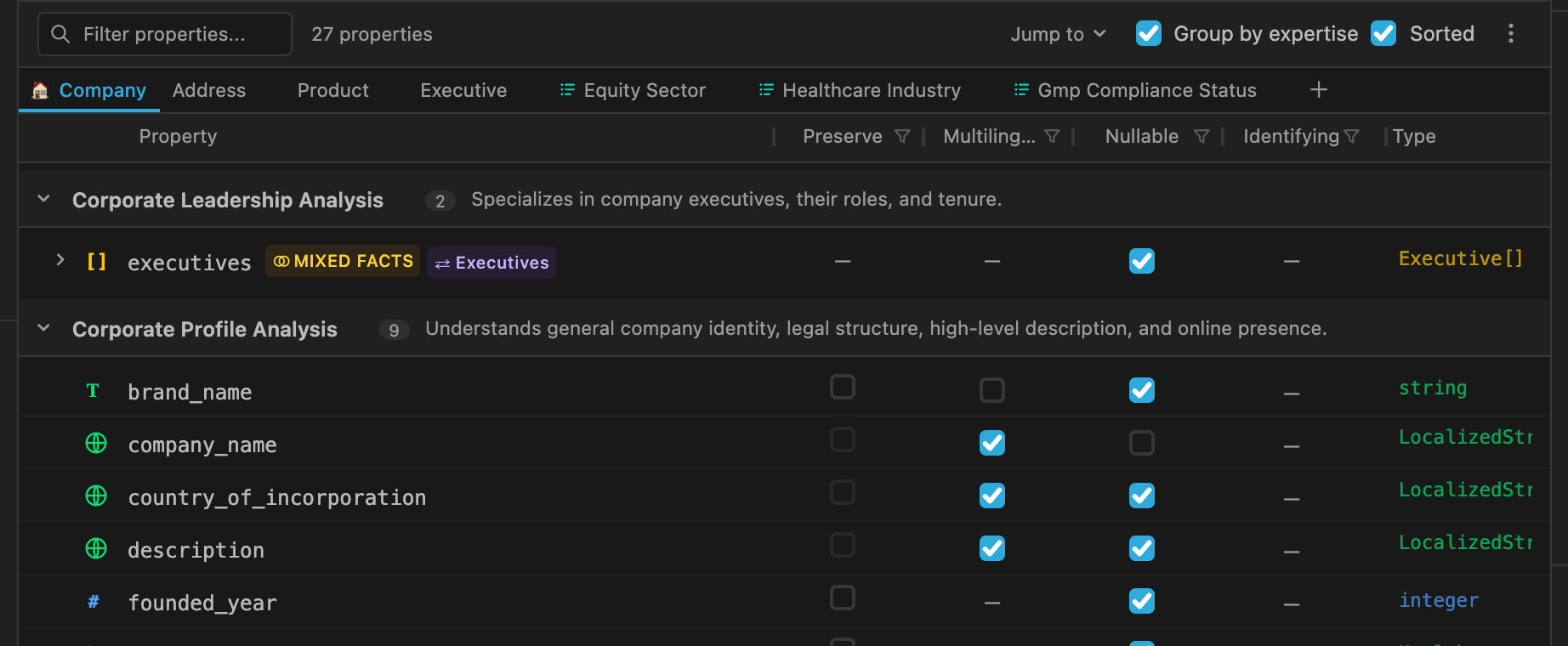The height and width of the screenshot is (646, 1568).
Task: Uncheck Nullable for country_of_incorporation
Action: 1142,496
